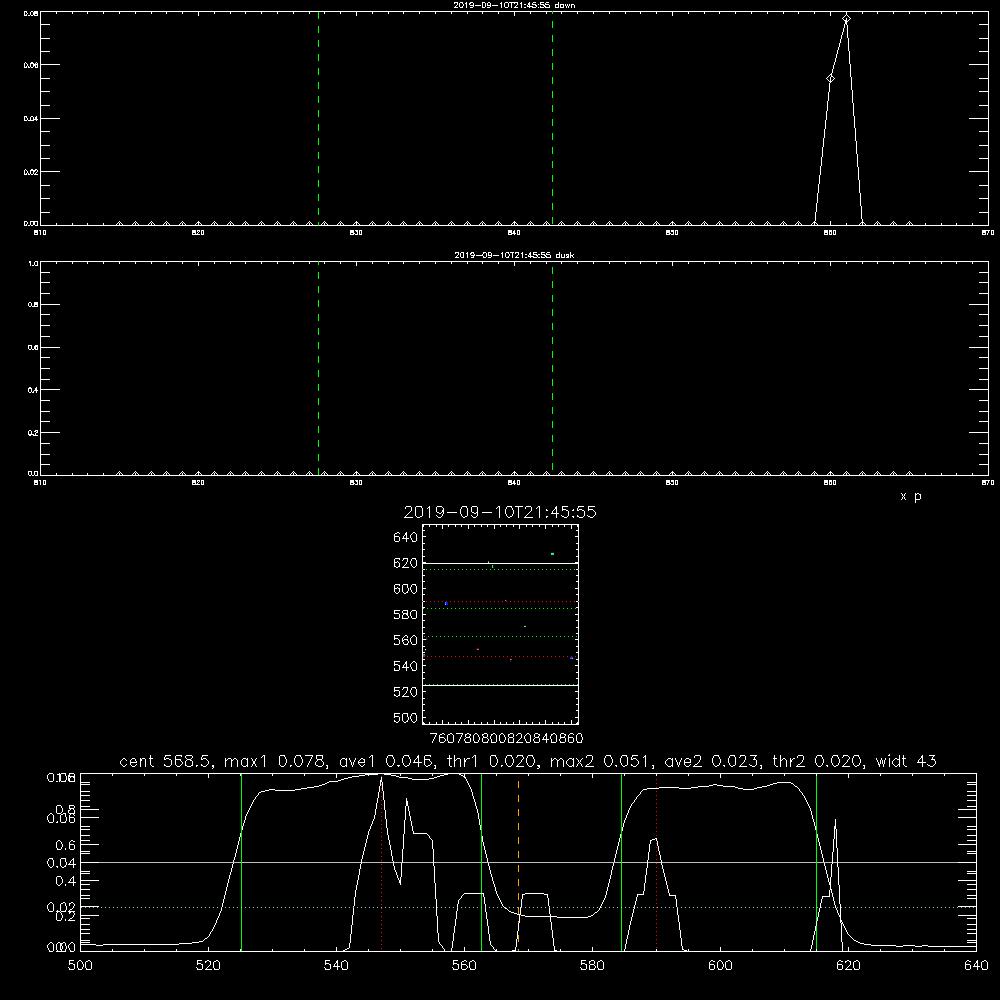Click y-axis label 0.02 on dawn plot

click(x=31, y=172)
